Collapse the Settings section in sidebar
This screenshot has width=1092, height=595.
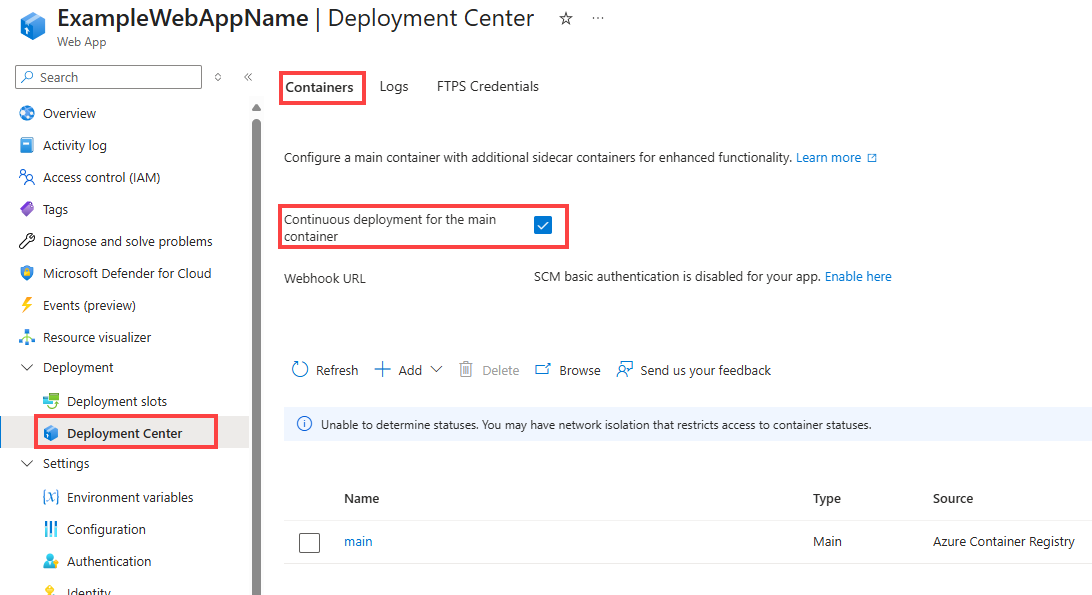(27, 464)
